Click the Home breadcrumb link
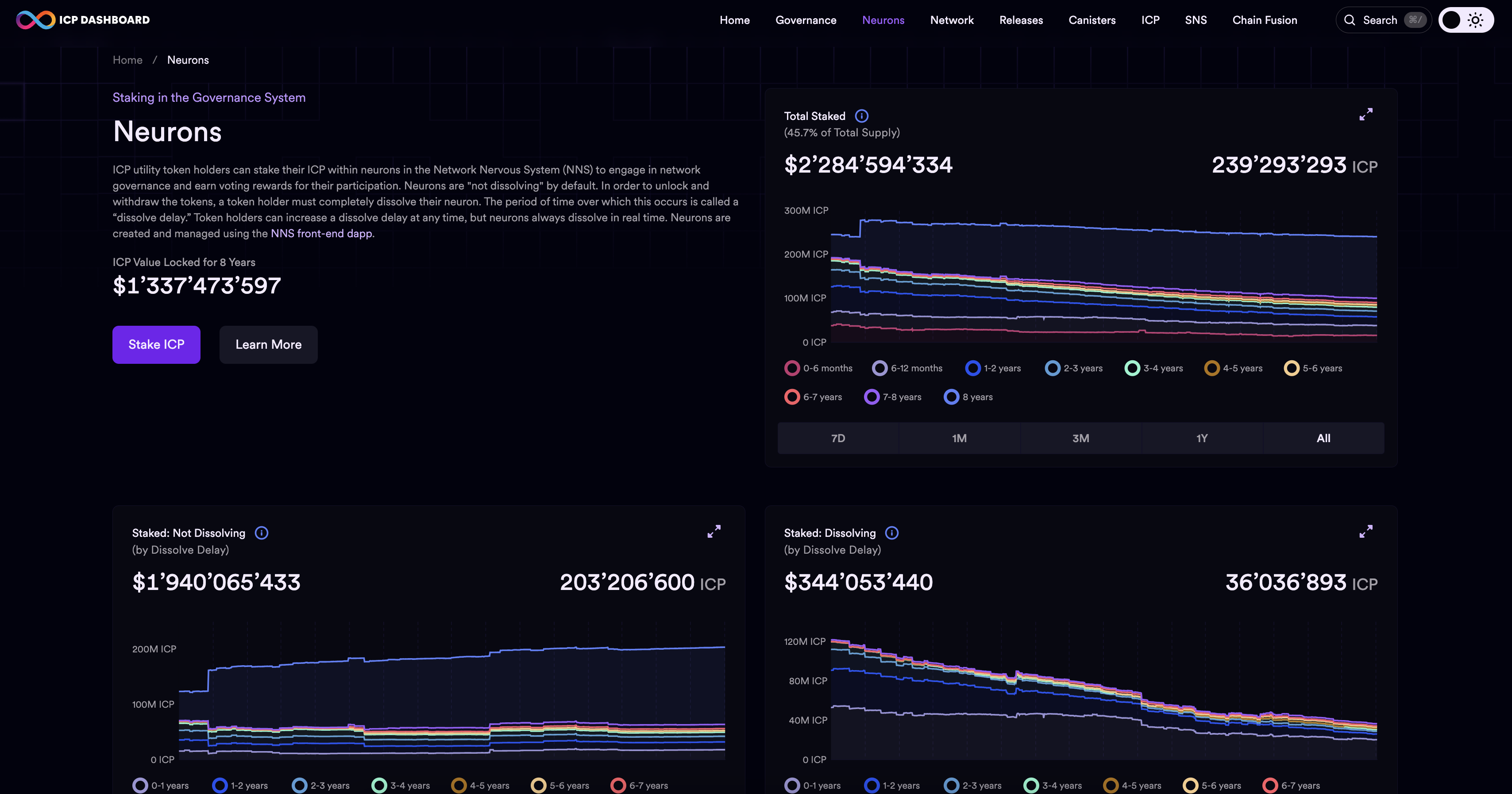 click(x=127, y=60)
